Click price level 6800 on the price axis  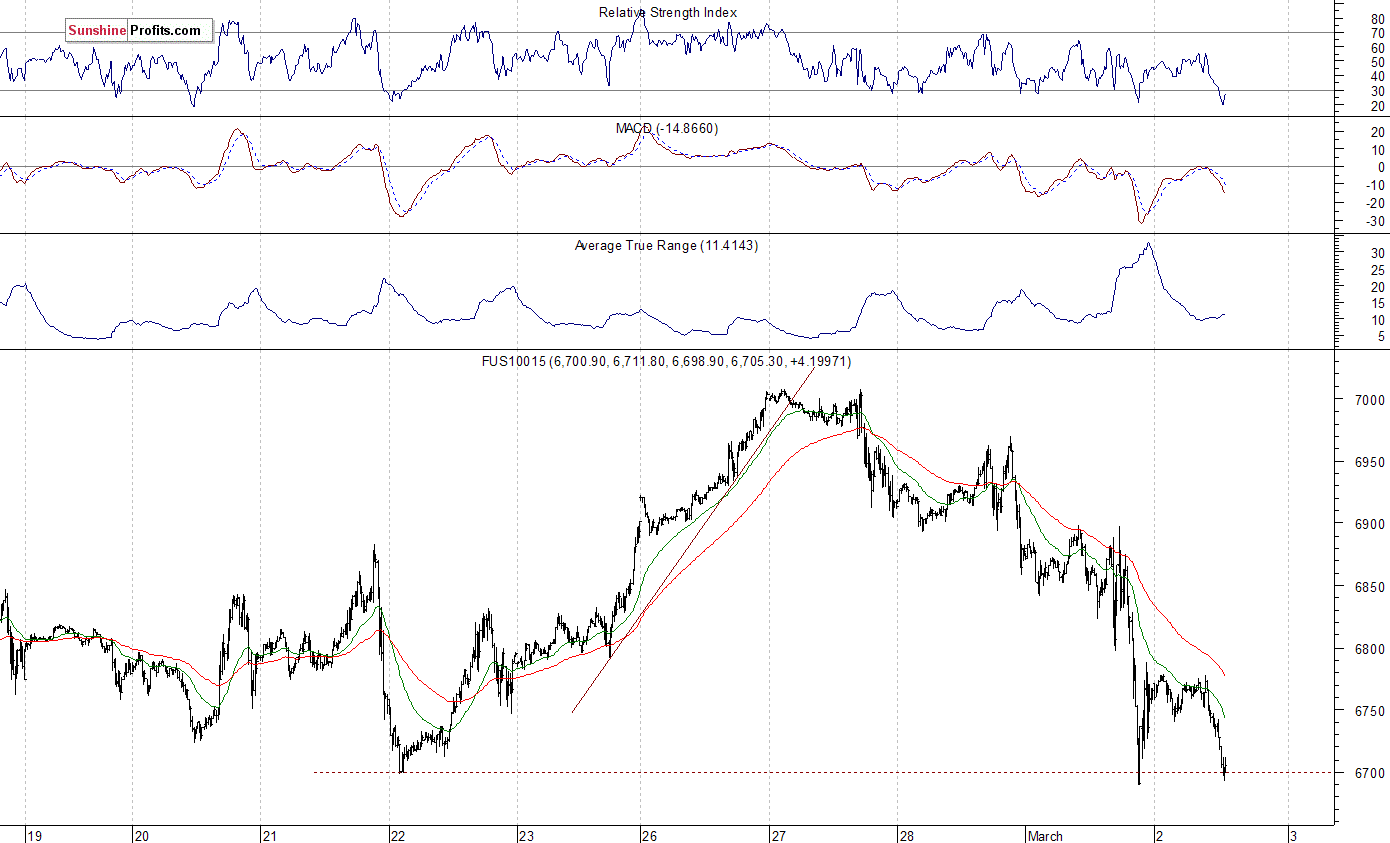tap(1370, 649)
